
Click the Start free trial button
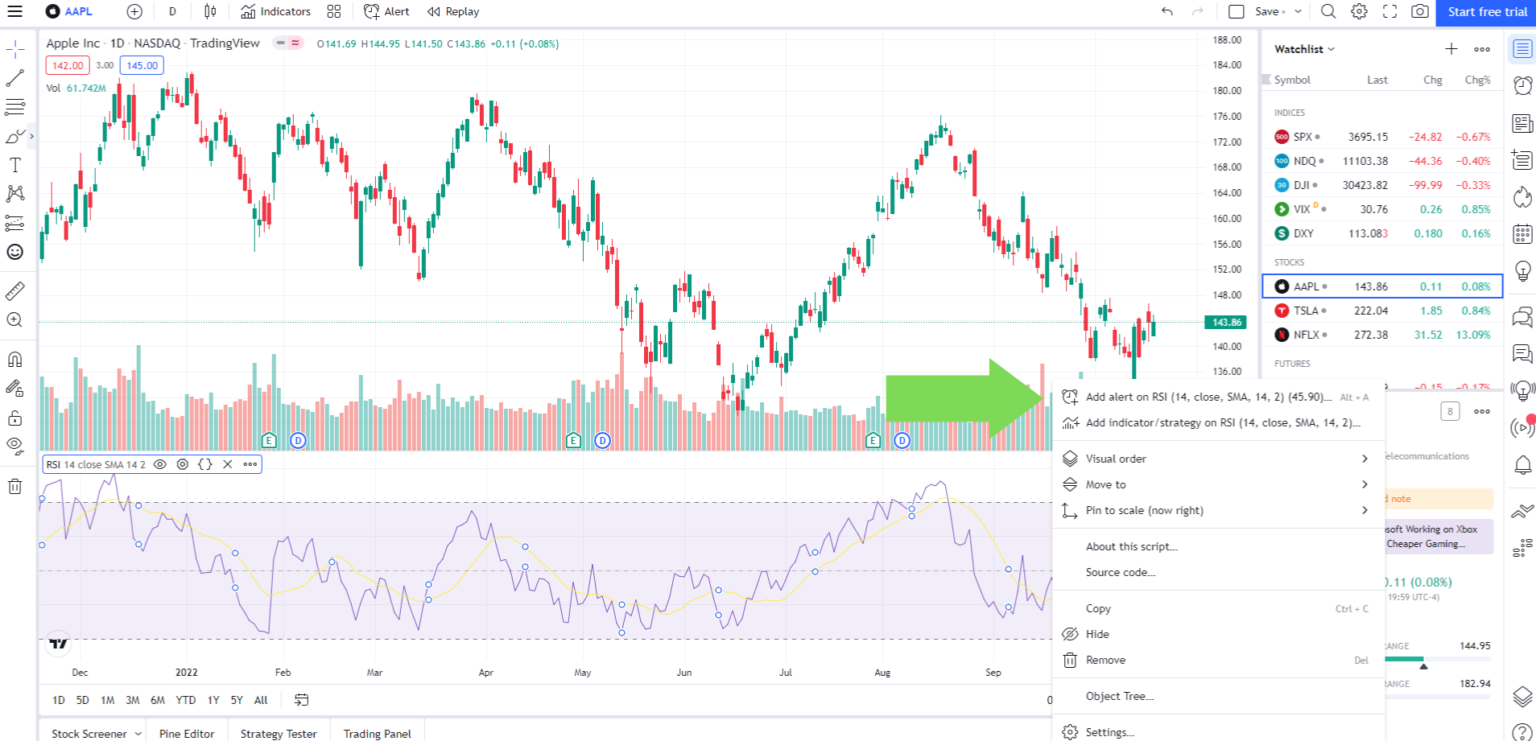click(x=1487, y=12)
